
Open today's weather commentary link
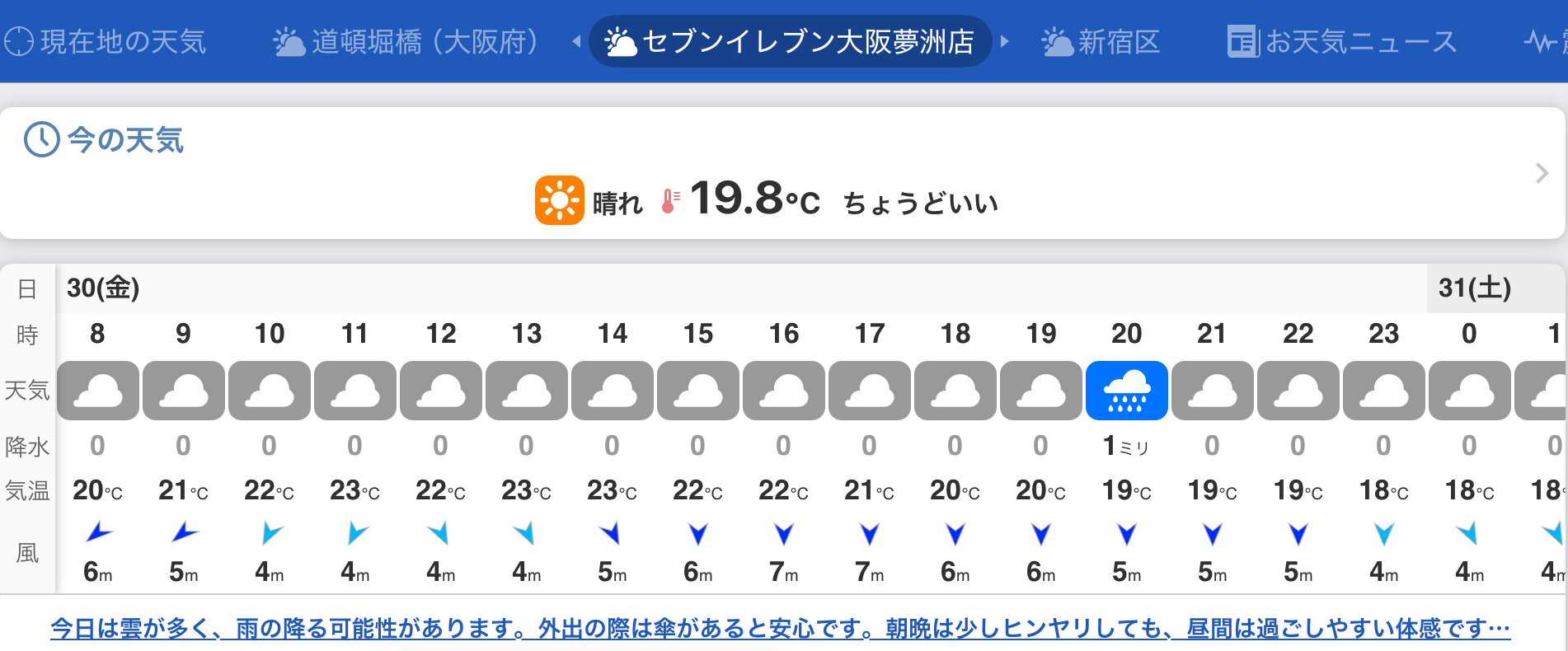780,629
